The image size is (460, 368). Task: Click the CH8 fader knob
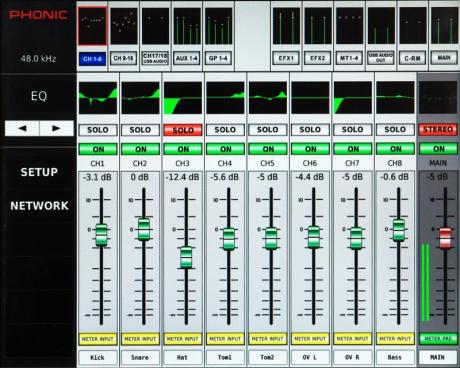tap(398, 230)
